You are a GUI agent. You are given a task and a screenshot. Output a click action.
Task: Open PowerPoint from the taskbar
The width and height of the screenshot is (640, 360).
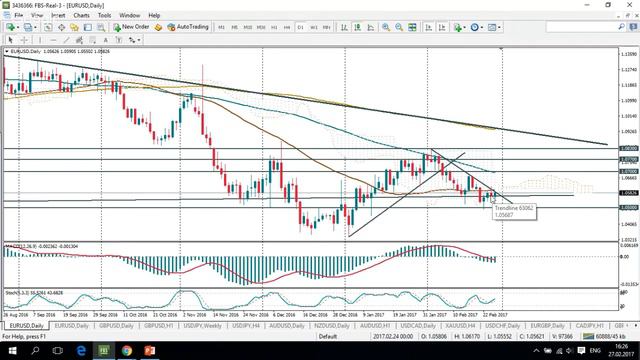150,351
